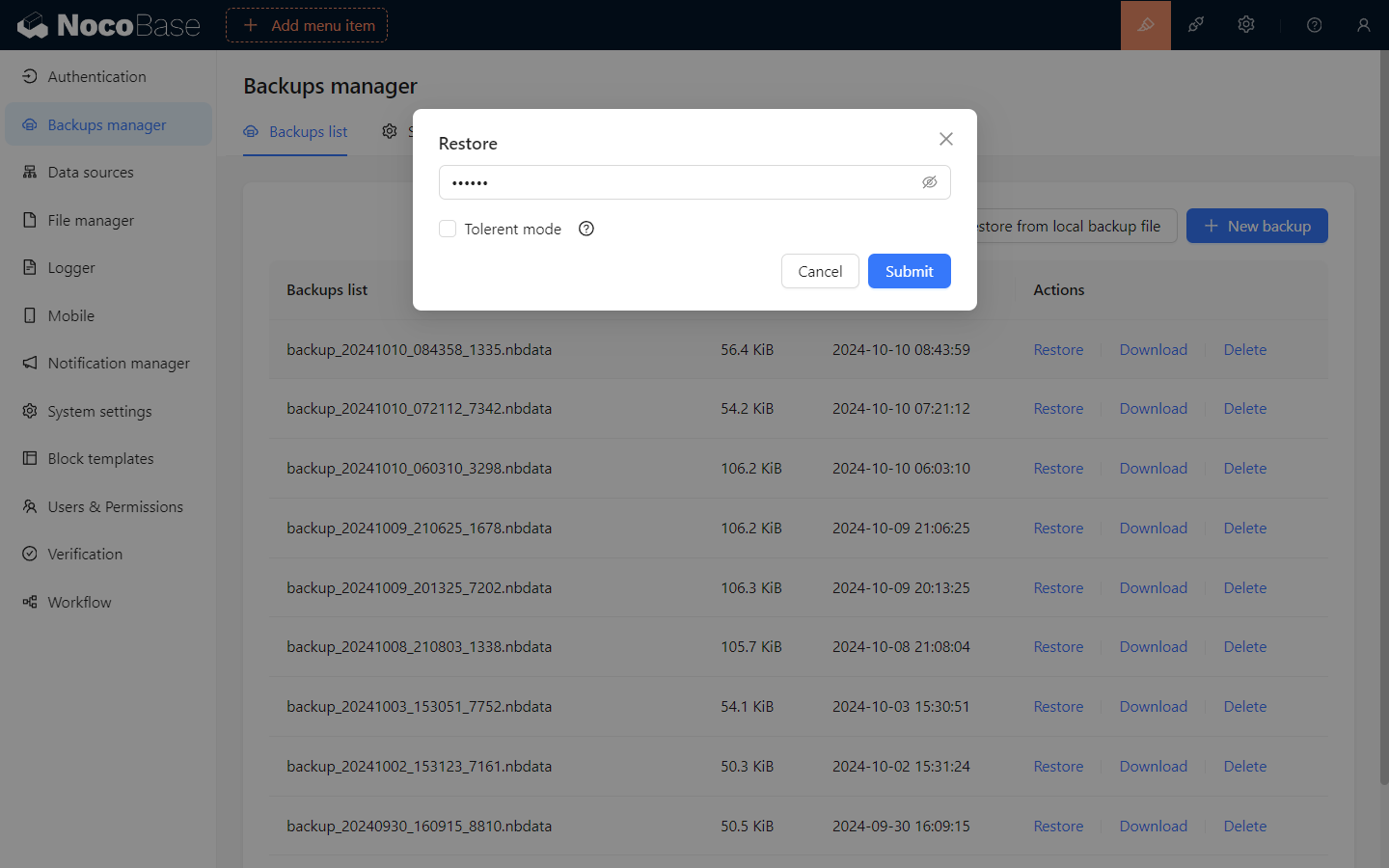Viewport: 1389px width, 868px height.
Task: Close the Restore dialog
Action: pyautogui.click(x=945, y=139)
